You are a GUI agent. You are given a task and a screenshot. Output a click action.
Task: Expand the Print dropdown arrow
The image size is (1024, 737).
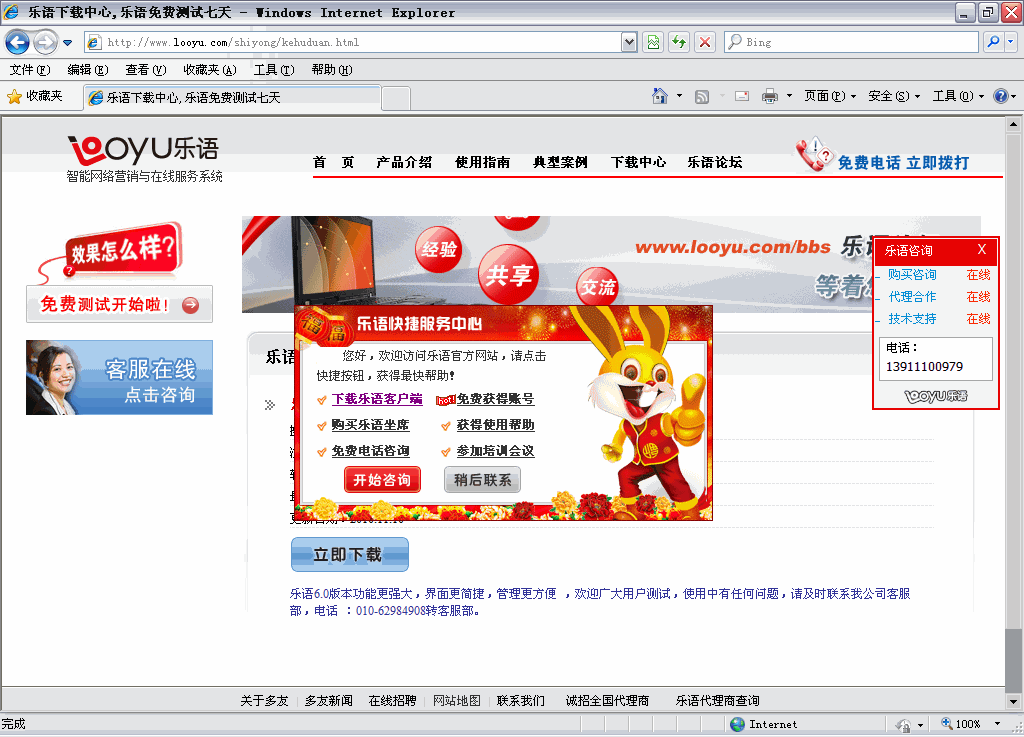789,97
